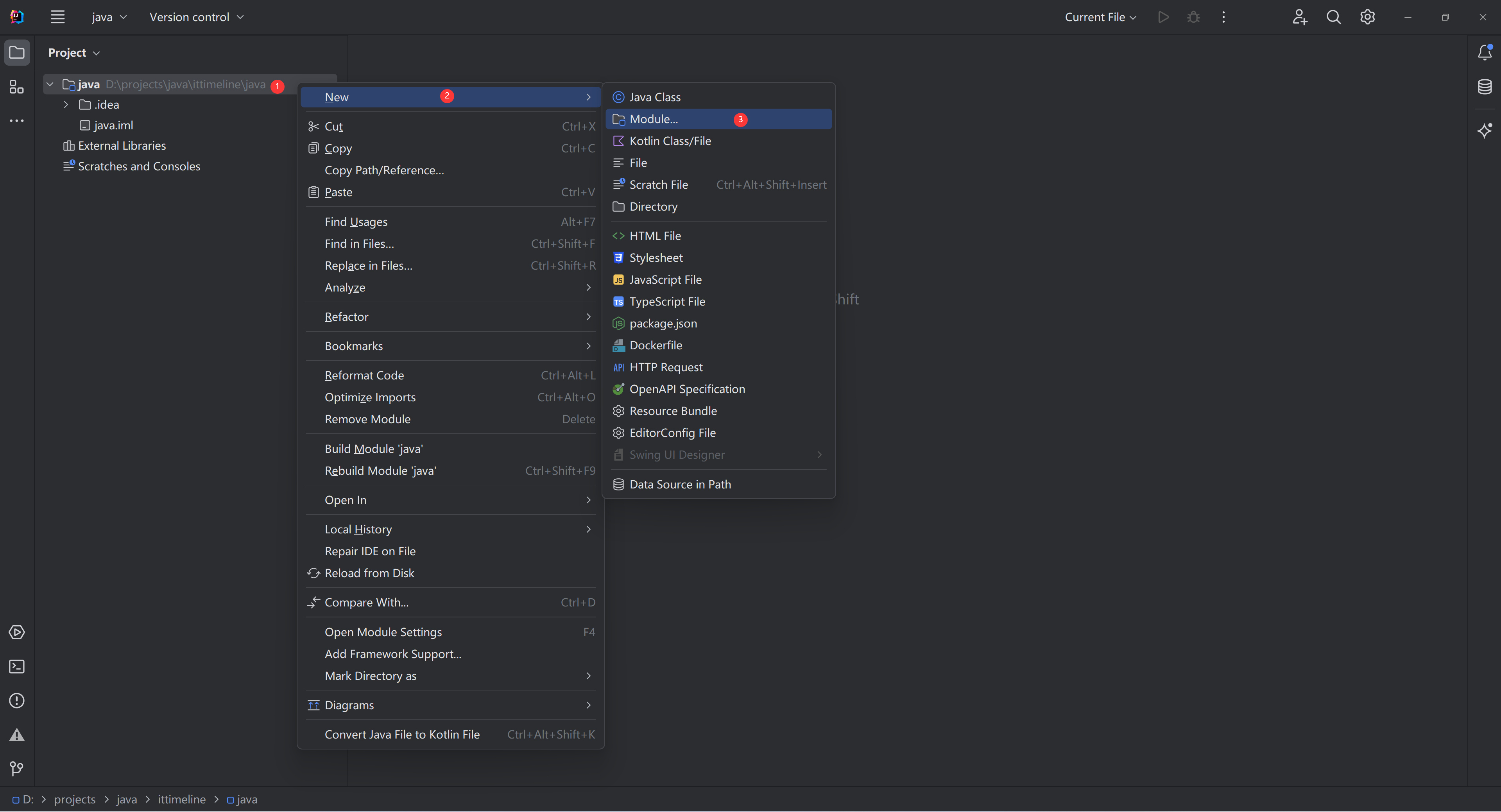The image size is (1501, 812).
Task: Click the main menu hamburger icon
Action: [x=57, y=17]
